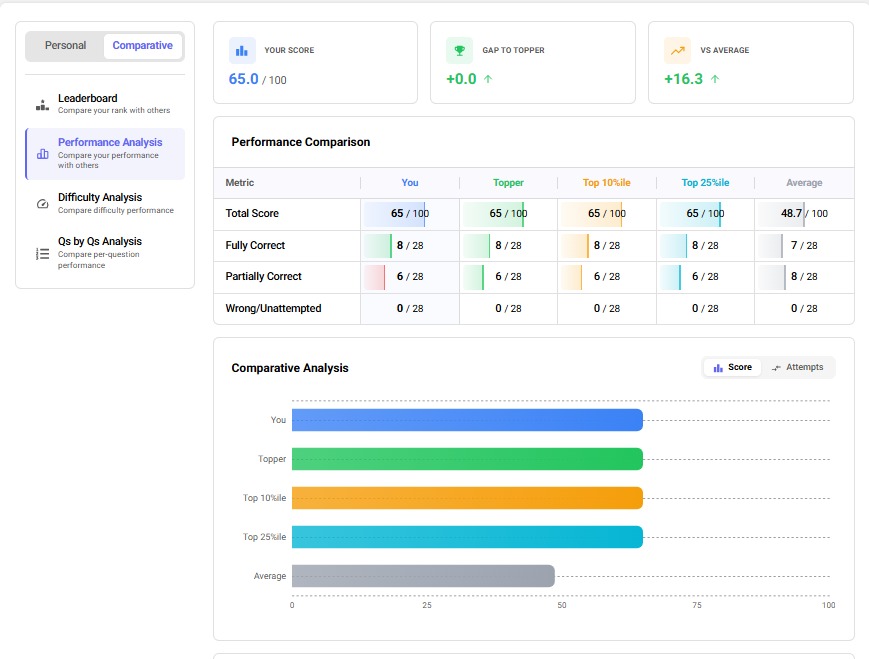Click the orange Top 10%ile chart bar

pyautogui.click(x=467, y=498)
